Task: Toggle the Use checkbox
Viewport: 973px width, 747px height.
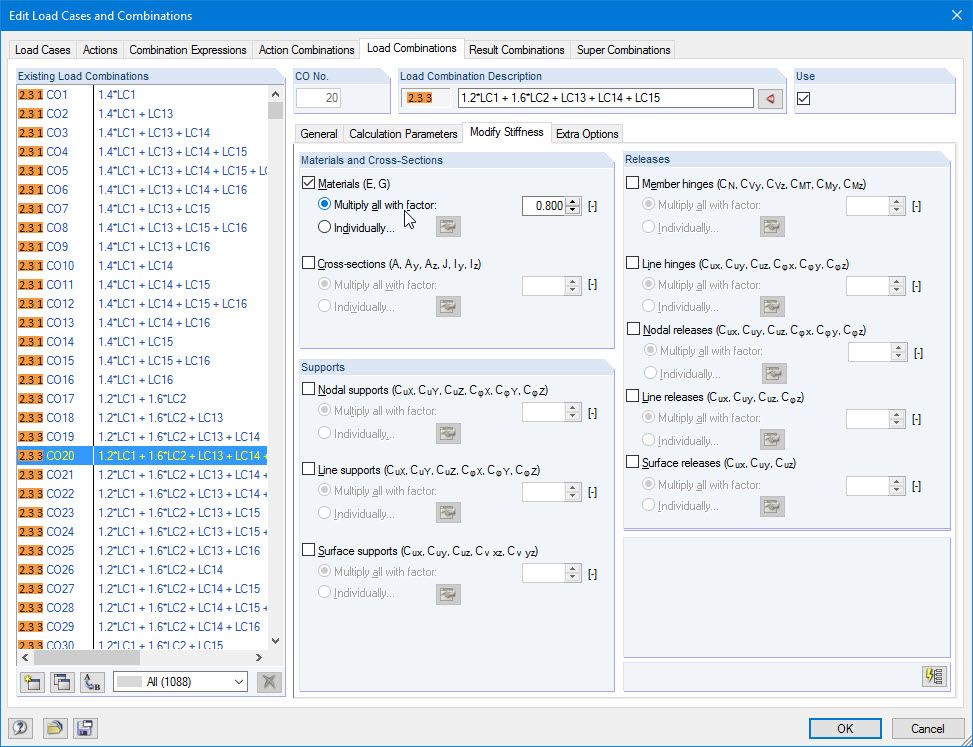Action: 804,98
